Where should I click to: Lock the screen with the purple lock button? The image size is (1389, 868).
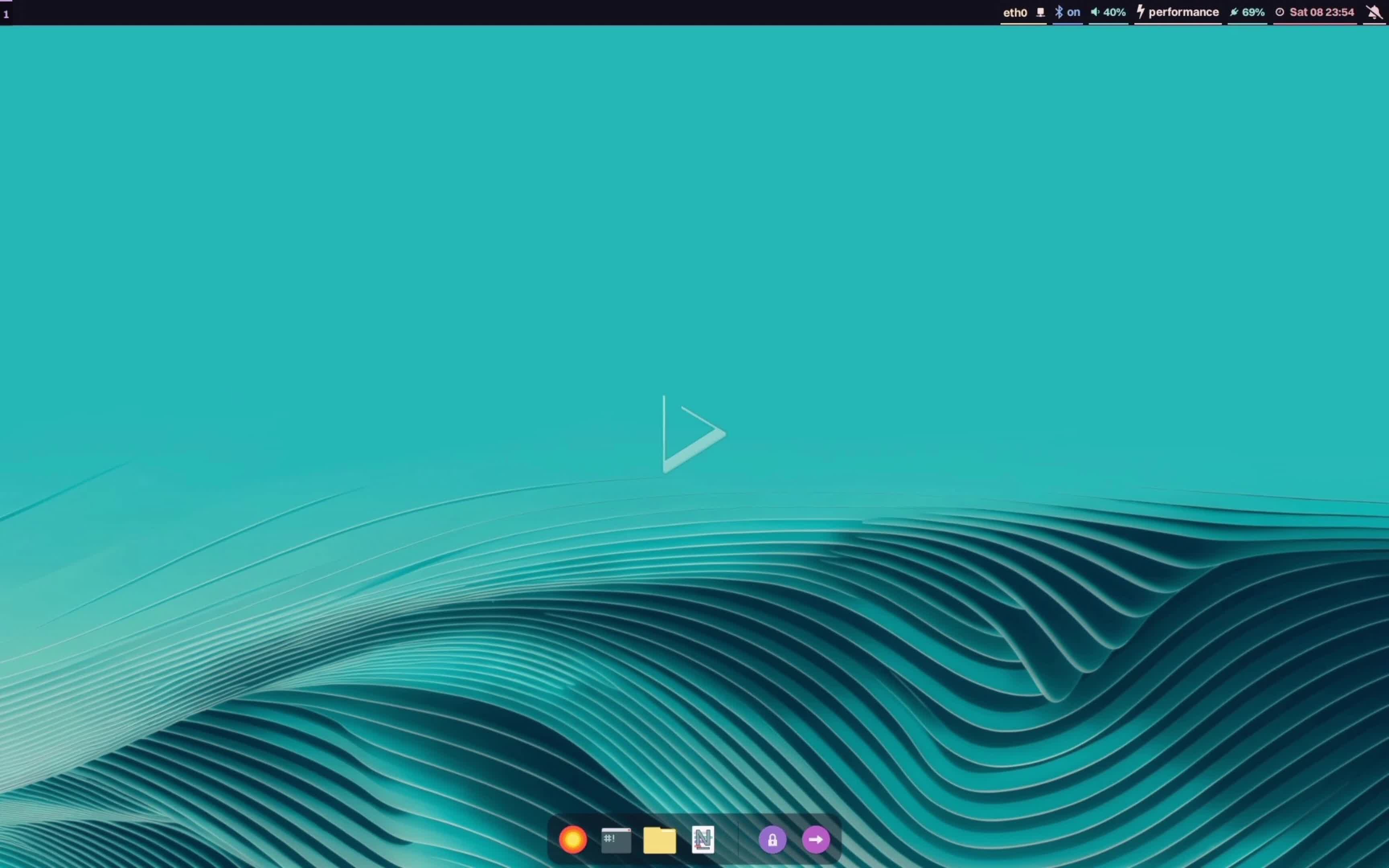coord(772,839)
